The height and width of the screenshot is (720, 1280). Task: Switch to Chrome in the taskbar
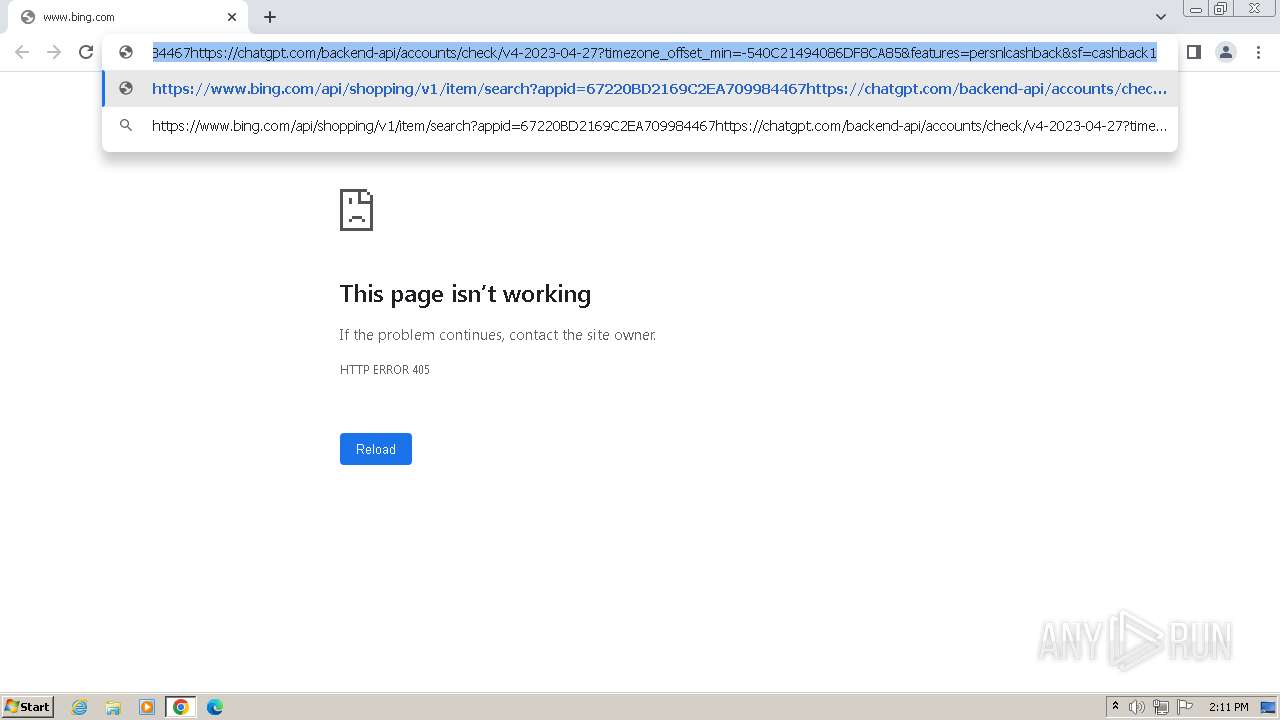coord(181,707)
